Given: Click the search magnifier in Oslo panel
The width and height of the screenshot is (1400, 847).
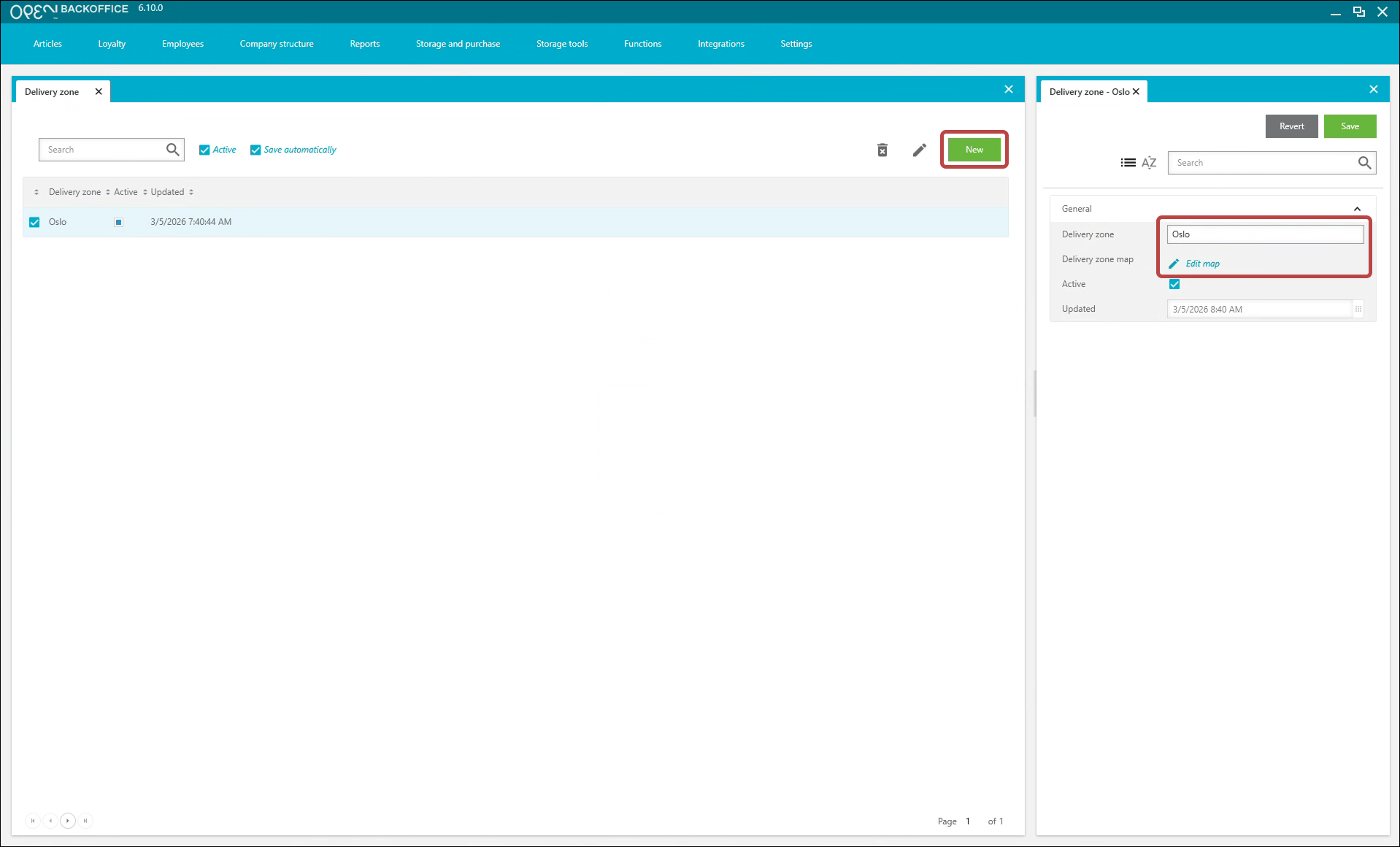Looking at the screenshot, I should tap(1364, 163).
